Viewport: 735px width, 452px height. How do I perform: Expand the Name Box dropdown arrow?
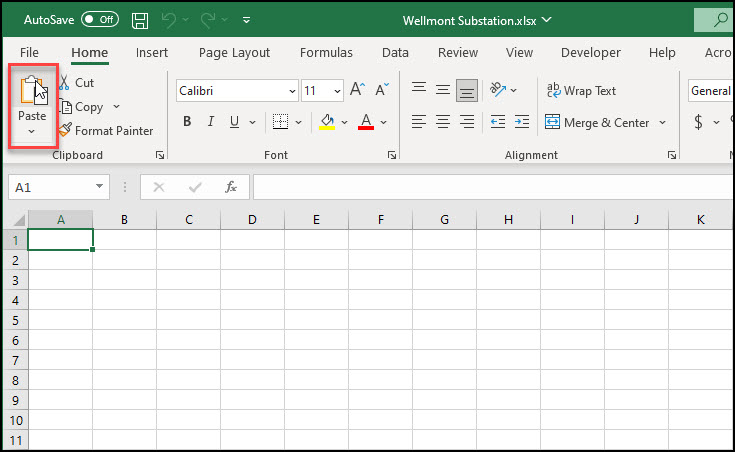click(x=99, y=187)
